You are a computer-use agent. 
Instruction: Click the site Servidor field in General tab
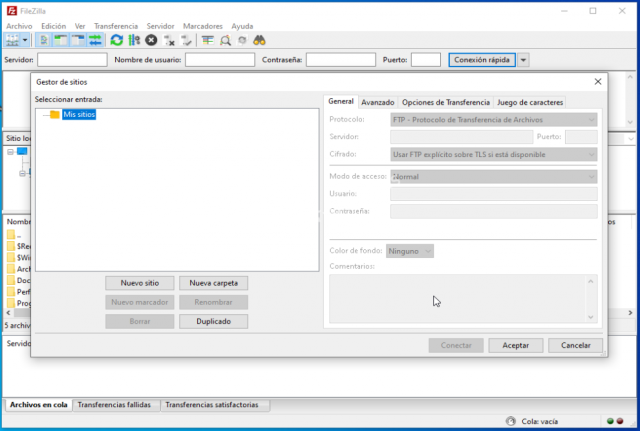[462, 137]
